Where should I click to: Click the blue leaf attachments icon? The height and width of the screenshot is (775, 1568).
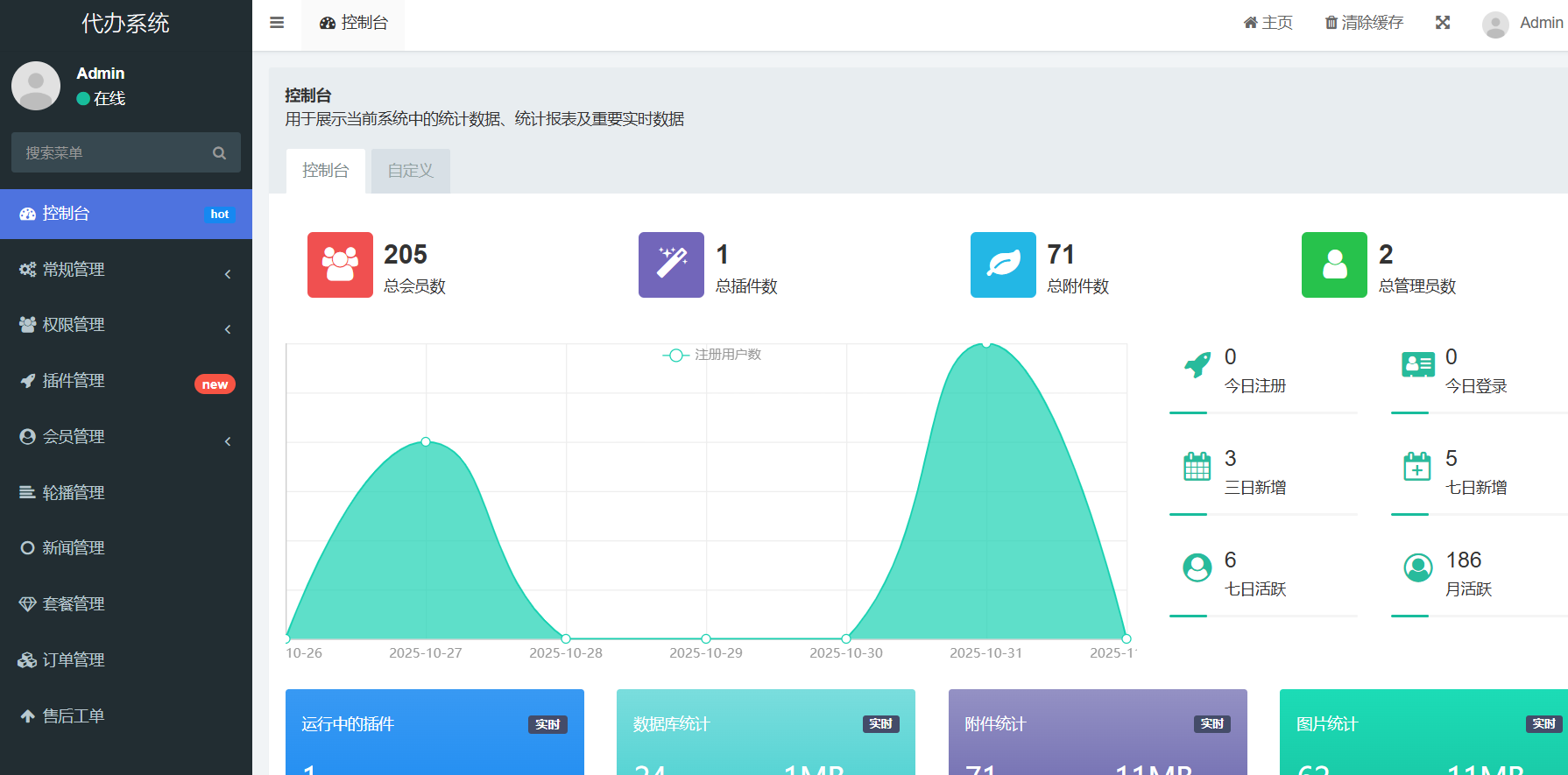point(1003,264)
